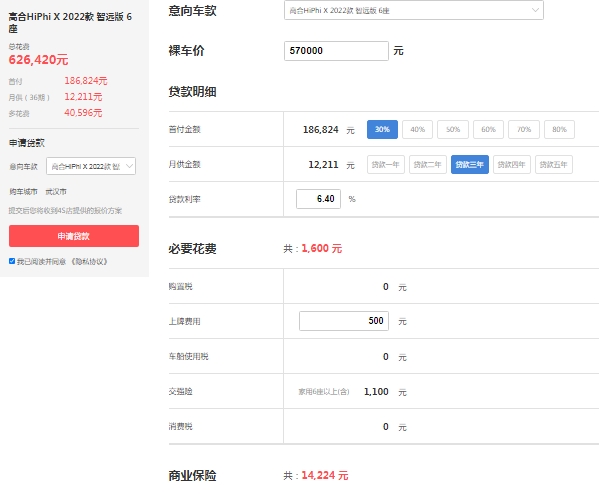Pick the 贷款五年 loan term
The height and width of the screenshot is (494, 600).
click(x=554, y=164)
